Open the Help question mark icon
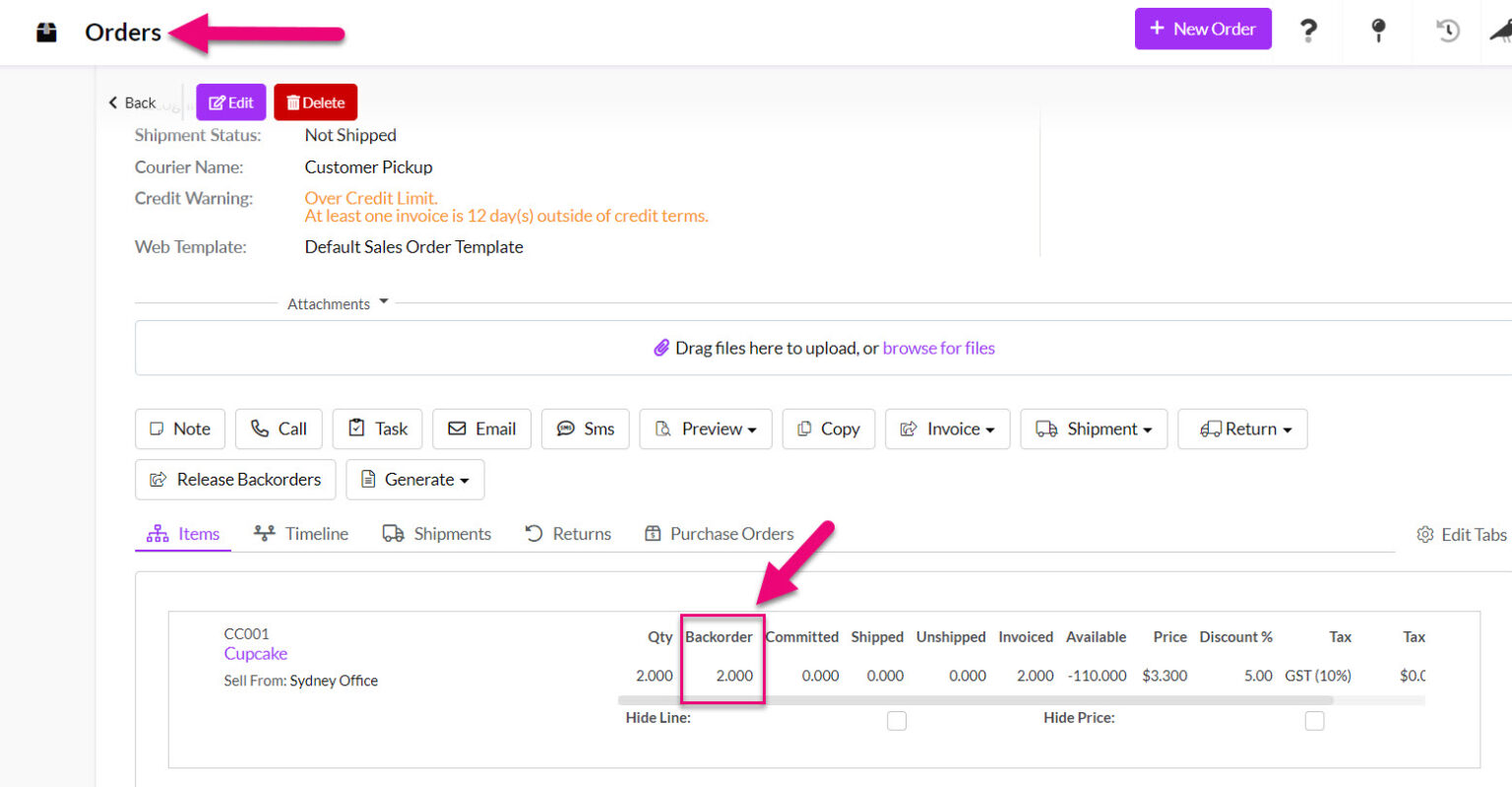This screenshot has height=787, width=1512. [1308, 31]
